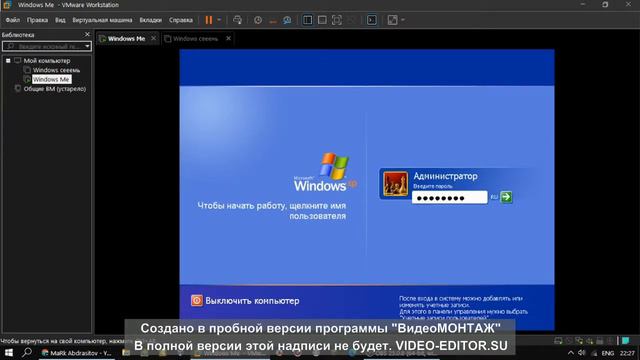Show hidden tray icons chevron
640x360 pixels.
point(571,353)
